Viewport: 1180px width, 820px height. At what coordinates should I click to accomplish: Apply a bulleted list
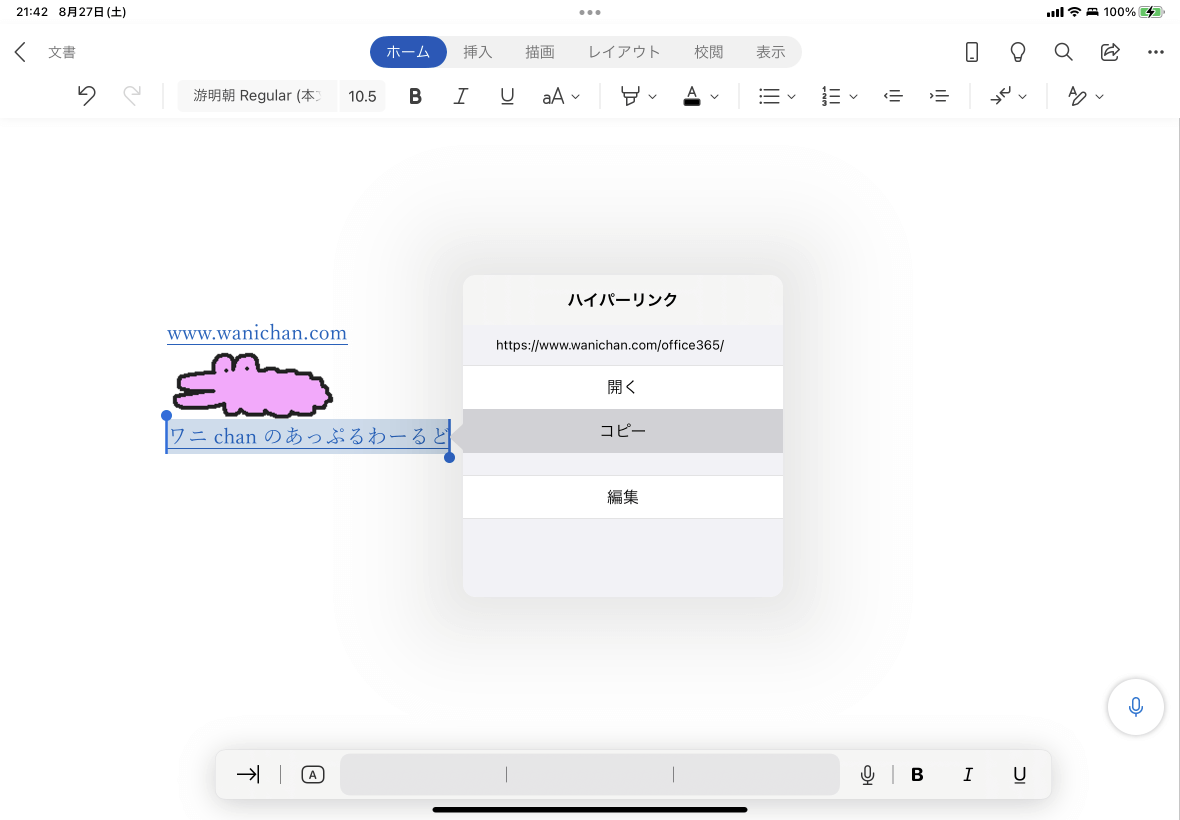click(769, 96)
